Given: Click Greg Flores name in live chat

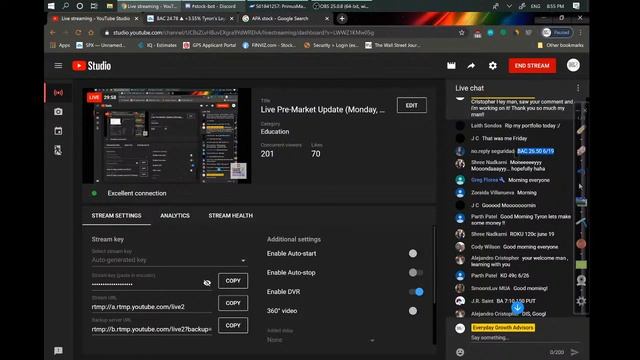Looking at the screenshot, I should [x=484, y=180].
